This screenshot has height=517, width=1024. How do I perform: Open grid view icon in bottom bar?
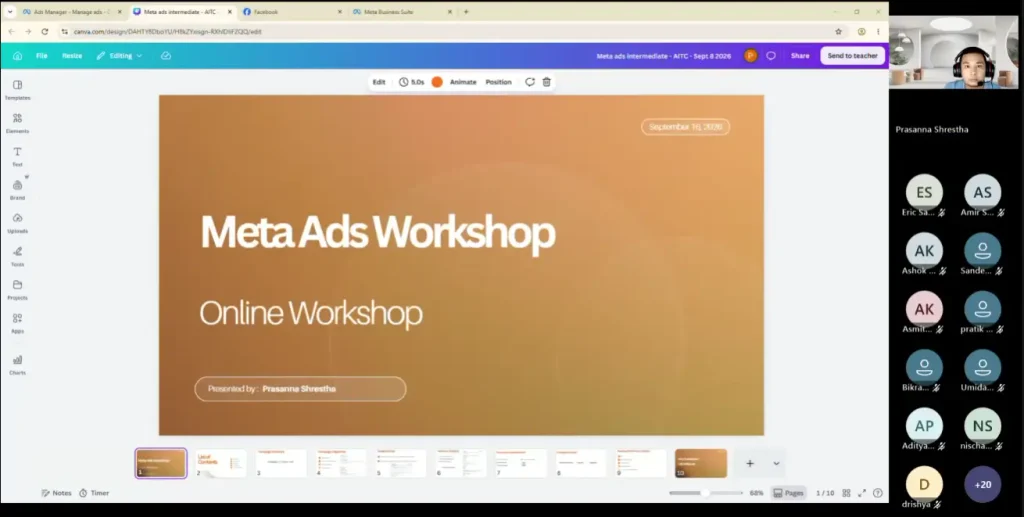pyautogui.click(x=846, y=493)
